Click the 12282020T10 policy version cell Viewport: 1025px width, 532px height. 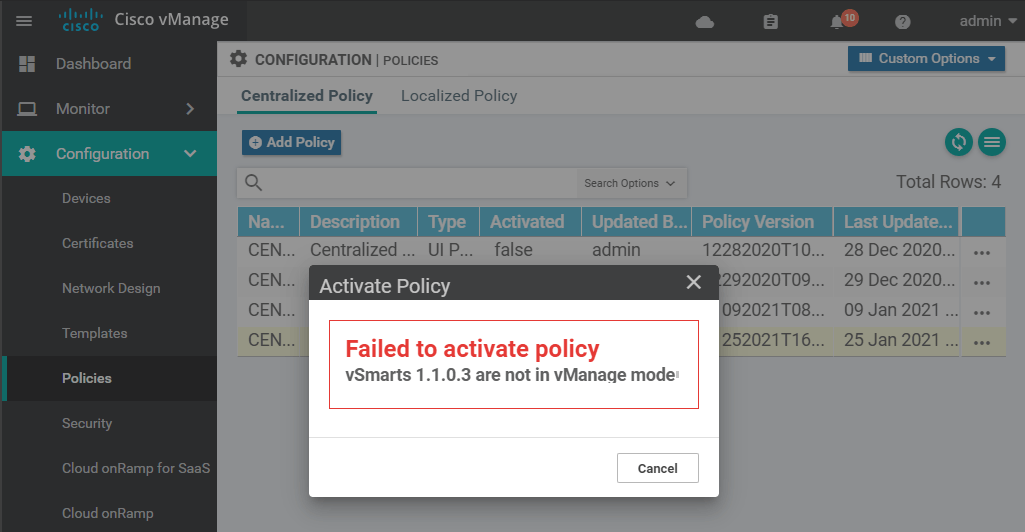coord(763,250)
